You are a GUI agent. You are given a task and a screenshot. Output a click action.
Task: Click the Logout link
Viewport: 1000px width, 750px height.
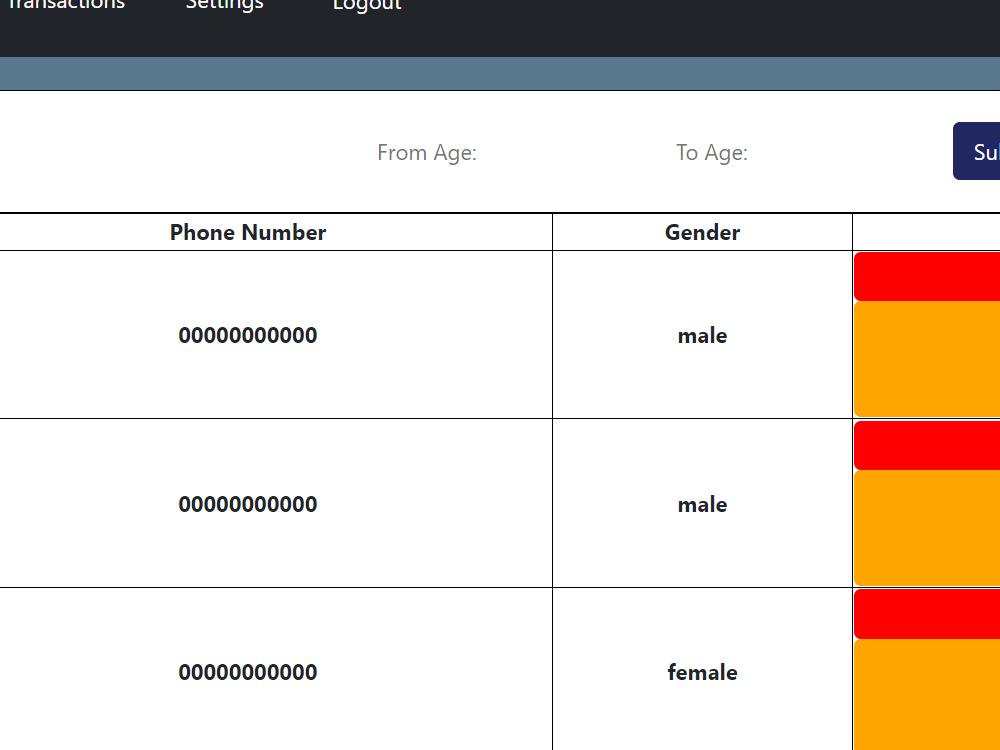click(367, 4)
